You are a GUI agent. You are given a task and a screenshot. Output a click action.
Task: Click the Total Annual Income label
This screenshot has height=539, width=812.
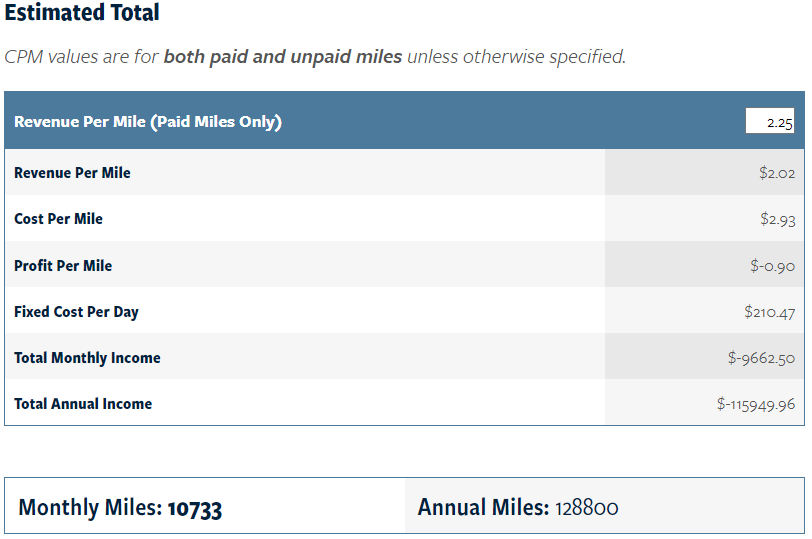83,404
